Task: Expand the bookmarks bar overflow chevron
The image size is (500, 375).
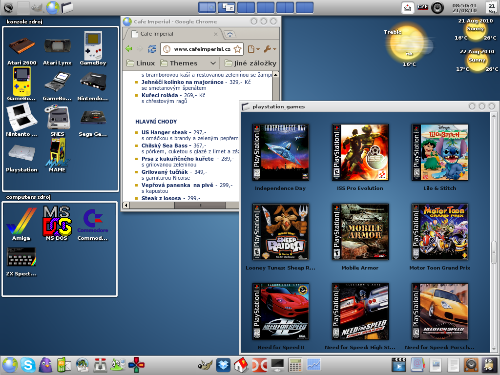Action: coord(213,63)
